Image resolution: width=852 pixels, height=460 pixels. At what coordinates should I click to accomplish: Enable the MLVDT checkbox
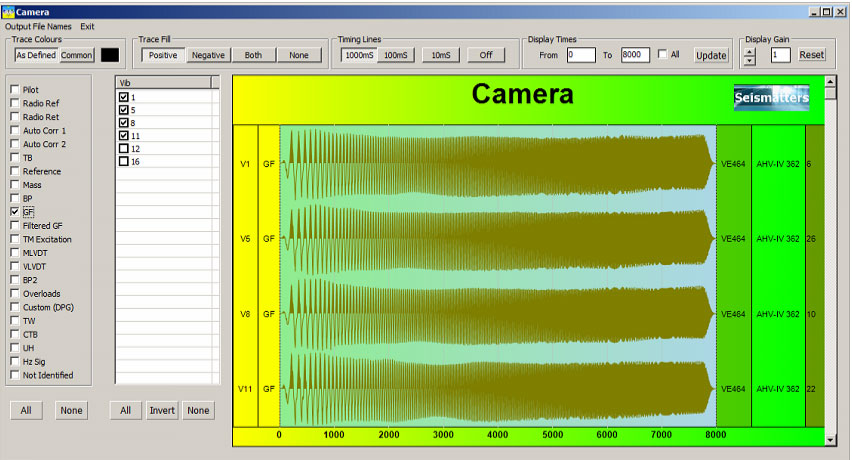coord(15,253)
